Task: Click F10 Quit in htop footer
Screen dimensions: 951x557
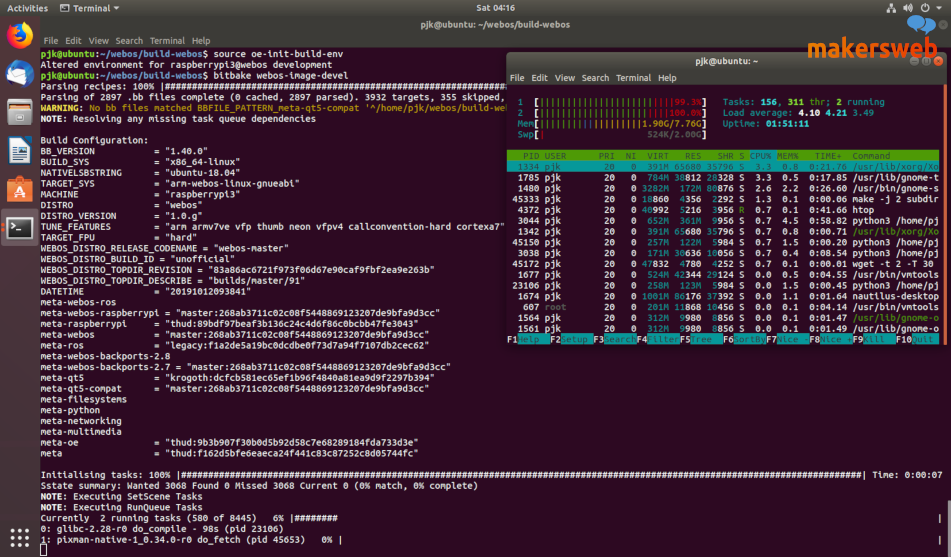Action: pos(916,339)
